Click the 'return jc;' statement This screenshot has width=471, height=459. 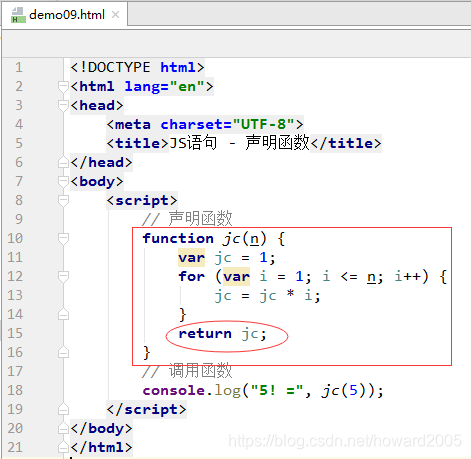click(x=222, y=334)
